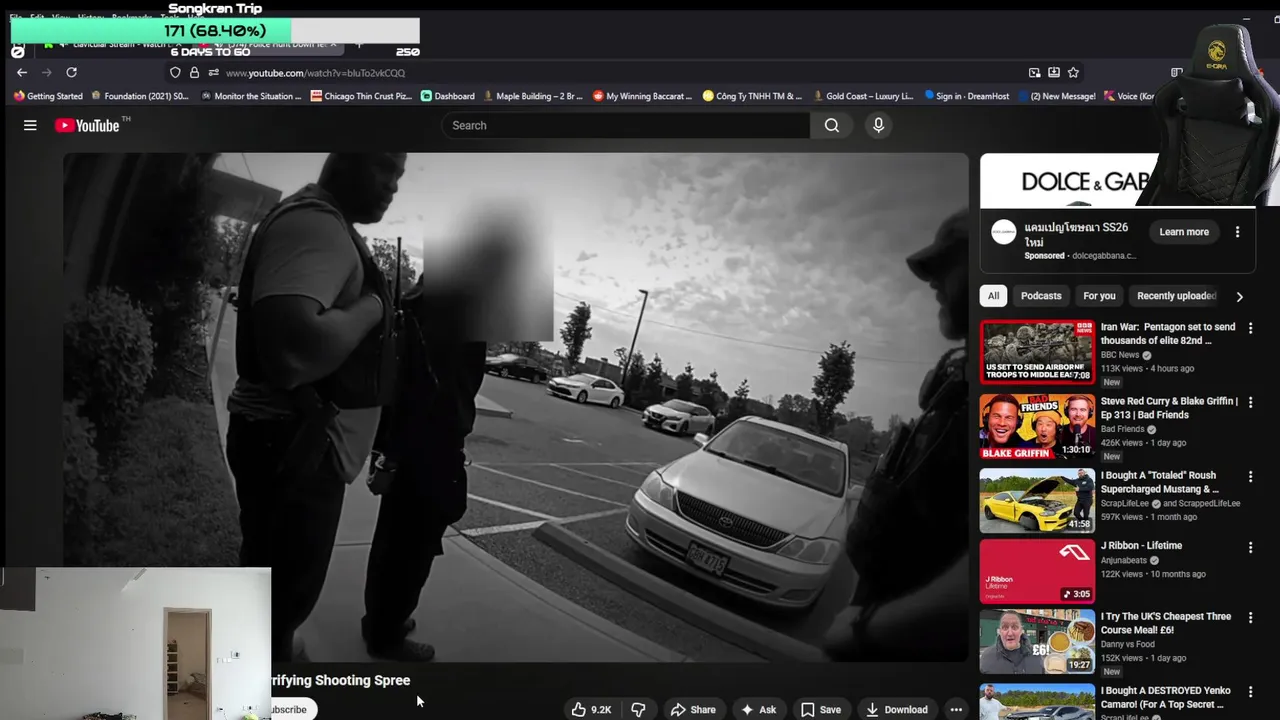Click the main video player

516,407
